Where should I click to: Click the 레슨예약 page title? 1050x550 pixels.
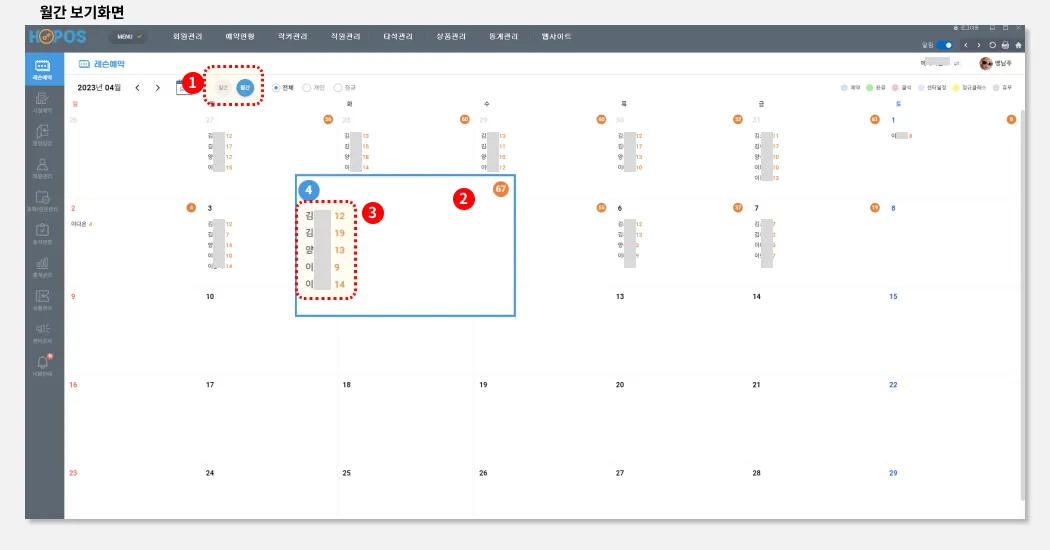click(x=109, y=64)
